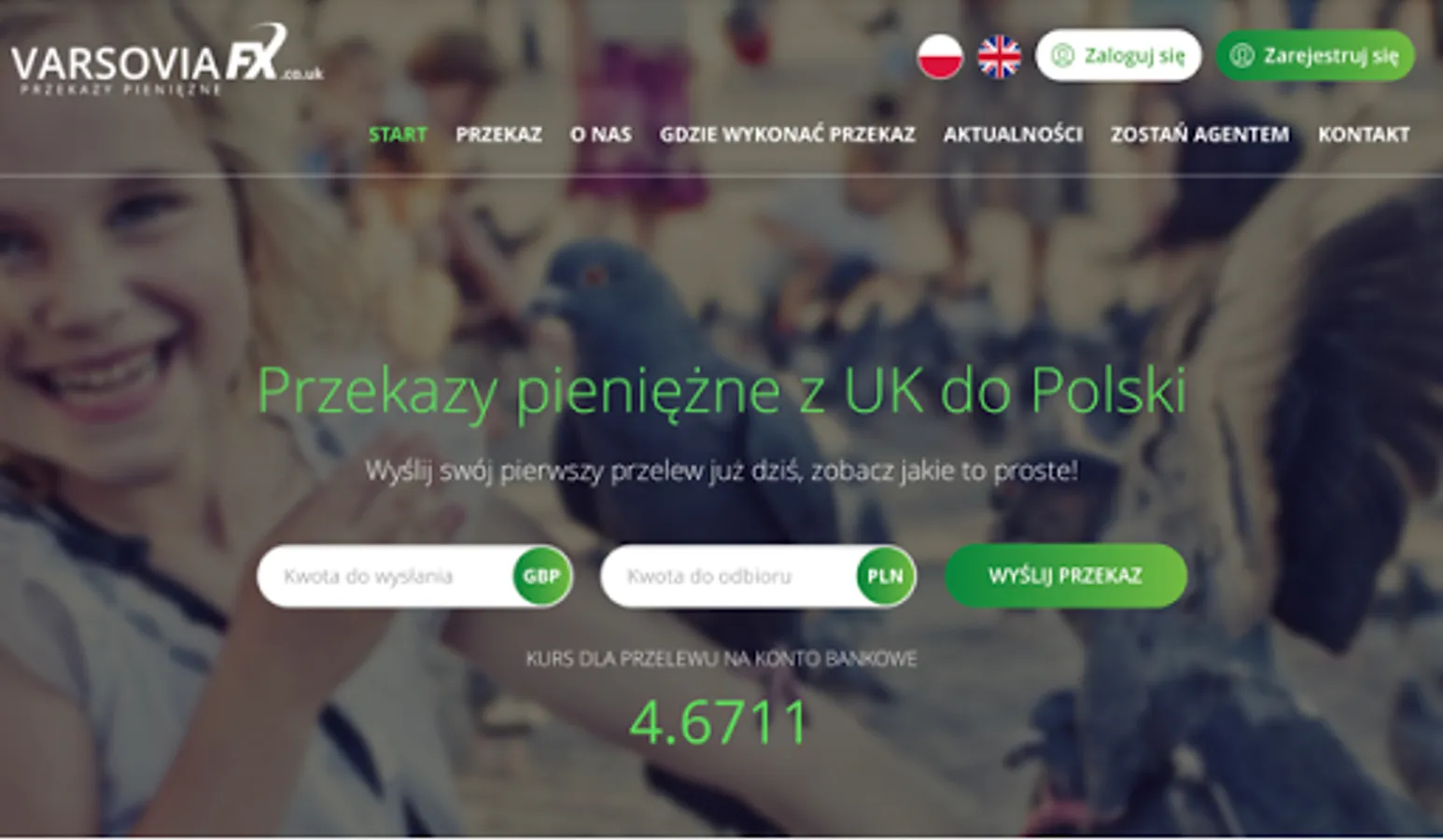Click the user icon in Zarejestruj się
Screen dimensions: 1443x840
[x=1241, y=56]
